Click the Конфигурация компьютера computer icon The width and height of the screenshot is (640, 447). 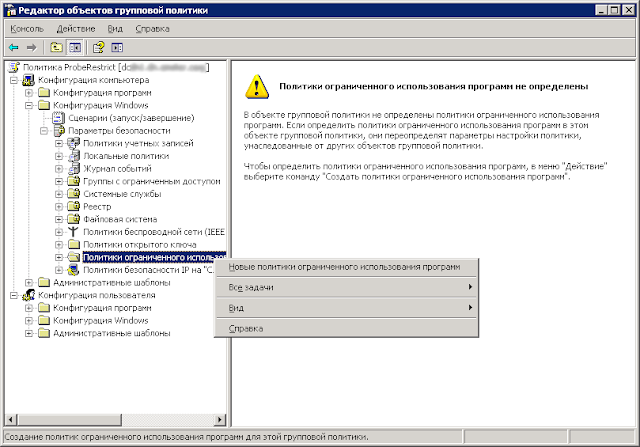click(29, 80)
